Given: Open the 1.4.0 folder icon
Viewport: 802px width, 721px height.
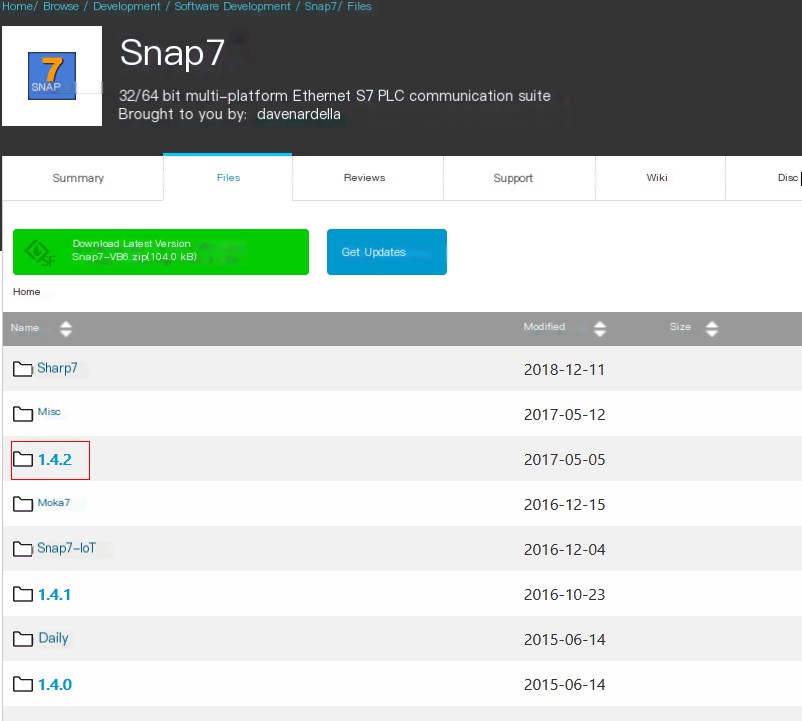Looking at the screenshot, I should click(x=23, y=684).
